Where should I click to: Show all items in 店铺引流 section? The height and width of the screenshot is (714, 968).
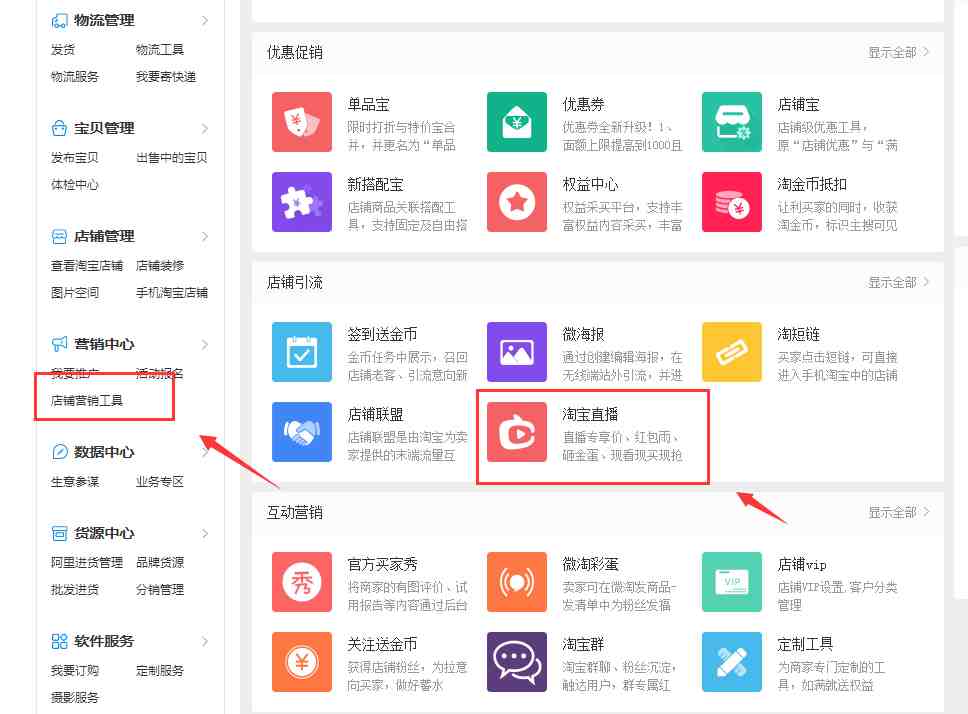click(899, 283)
